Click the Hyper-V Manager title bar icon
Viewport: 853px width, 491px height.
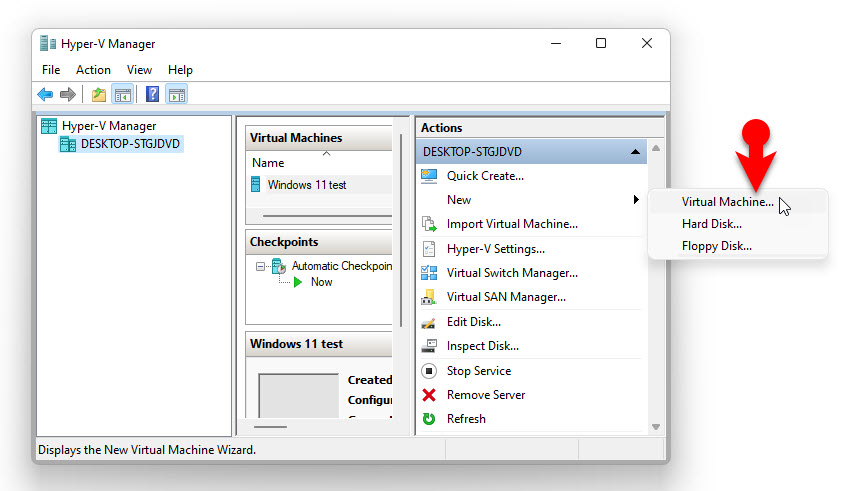click(x=48, y=43)
